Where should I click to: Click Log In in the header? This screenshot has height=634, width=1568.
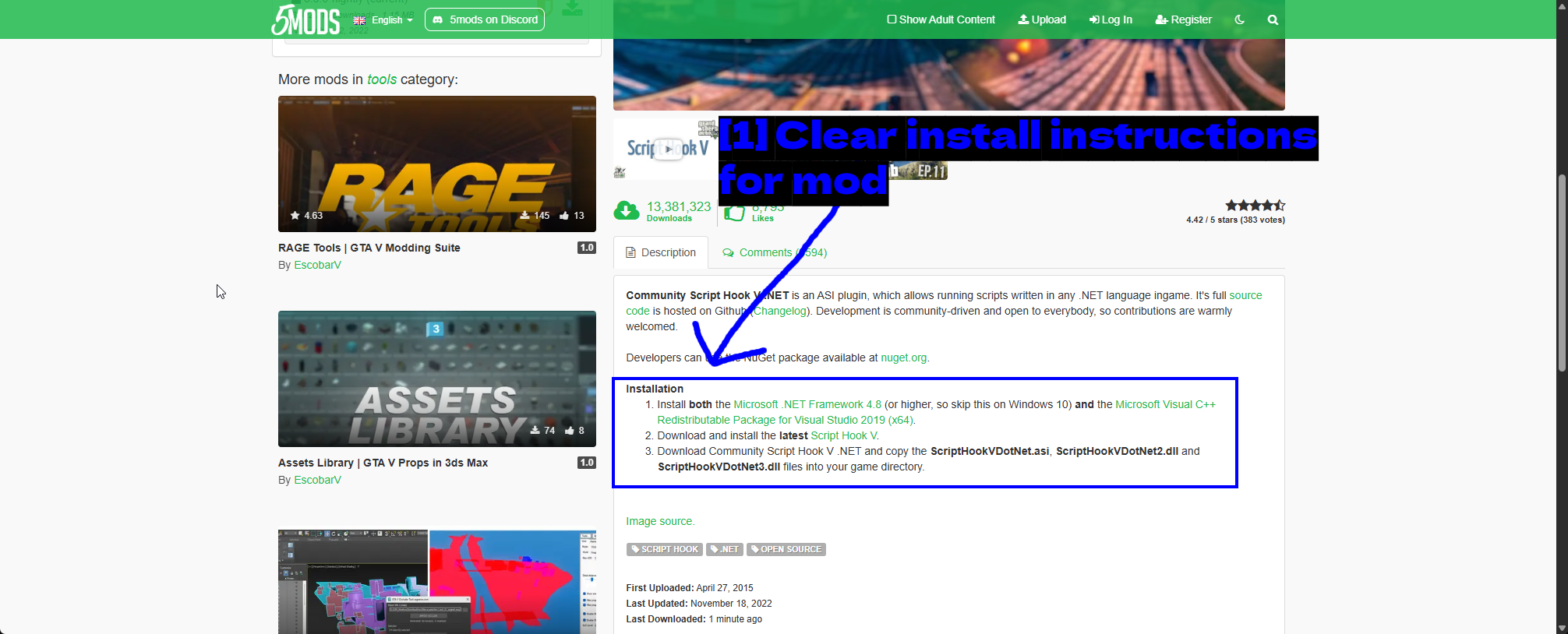click(x=1111, y=19)
